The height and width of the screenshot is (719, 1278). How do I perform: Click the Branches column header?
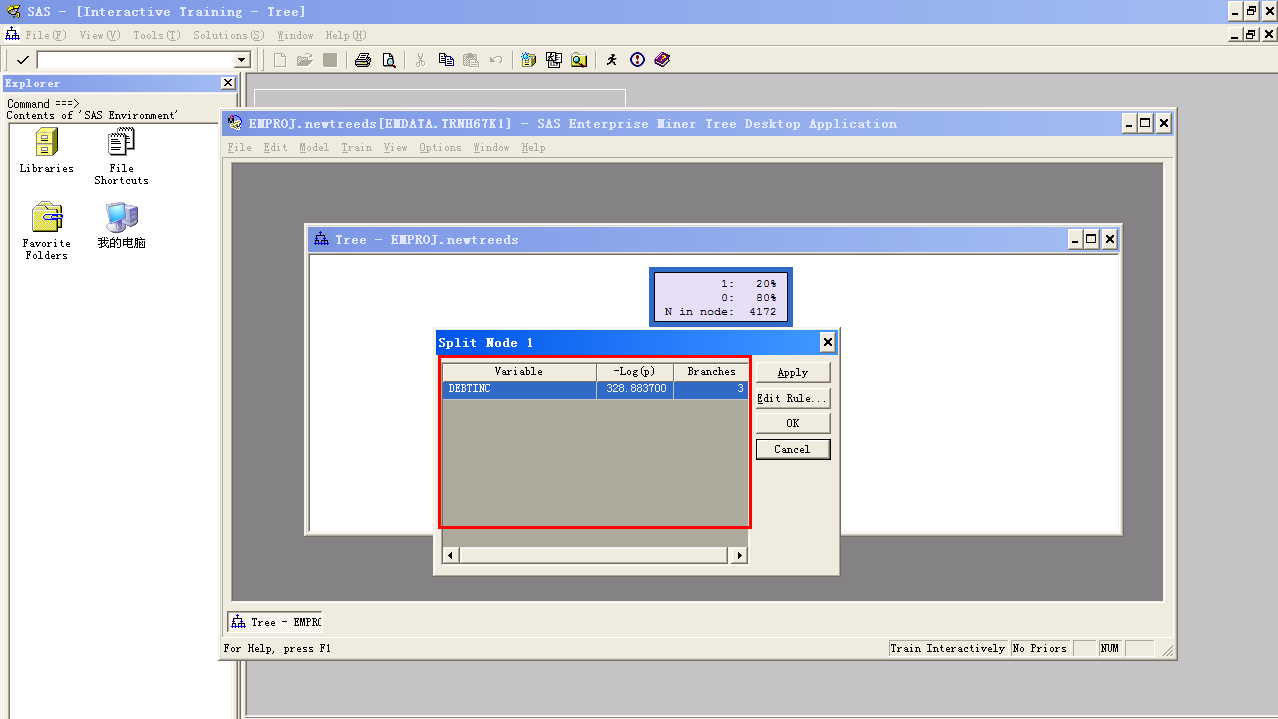(711, 371)
